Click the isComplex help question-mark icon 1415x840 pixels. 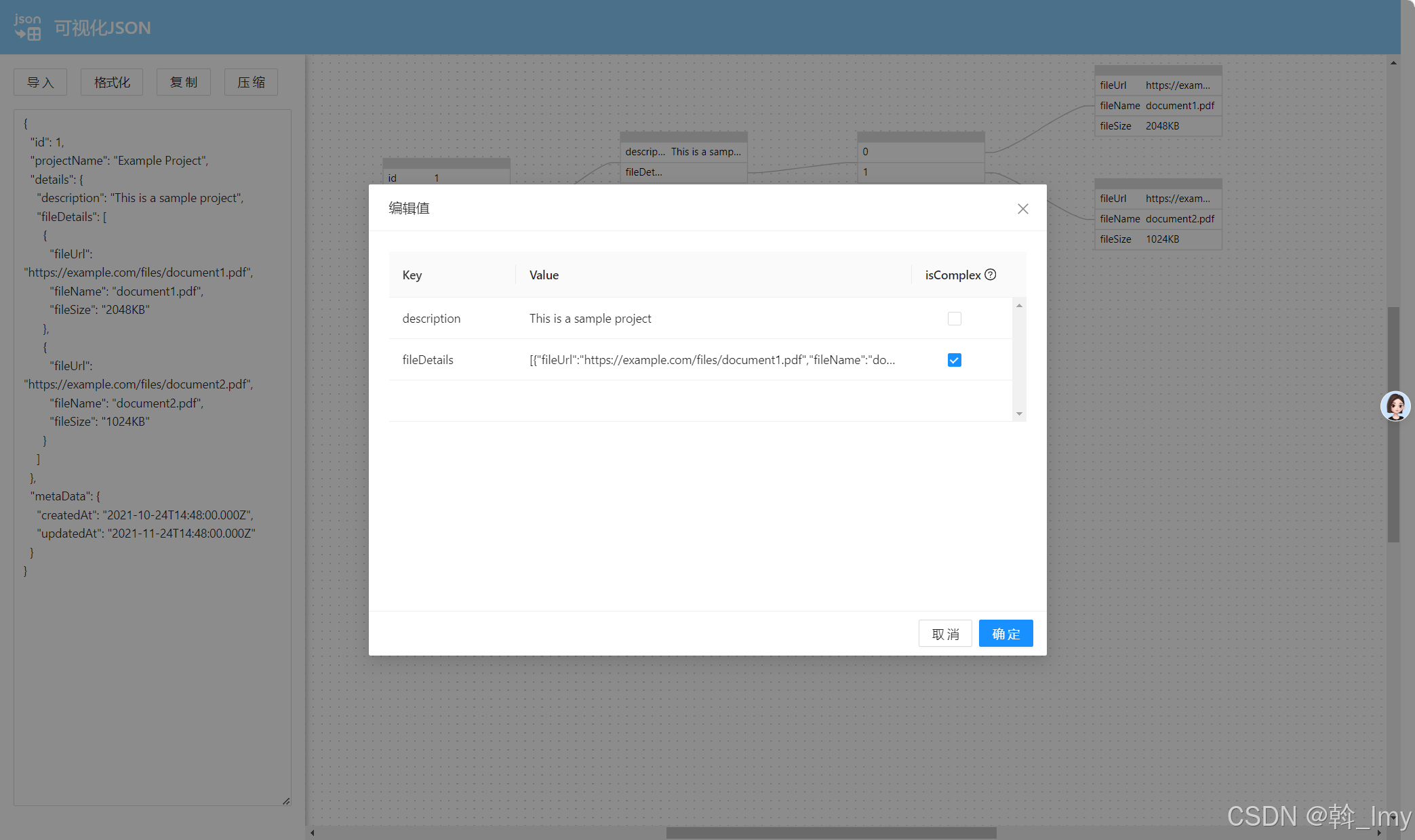tap(991, 275)
